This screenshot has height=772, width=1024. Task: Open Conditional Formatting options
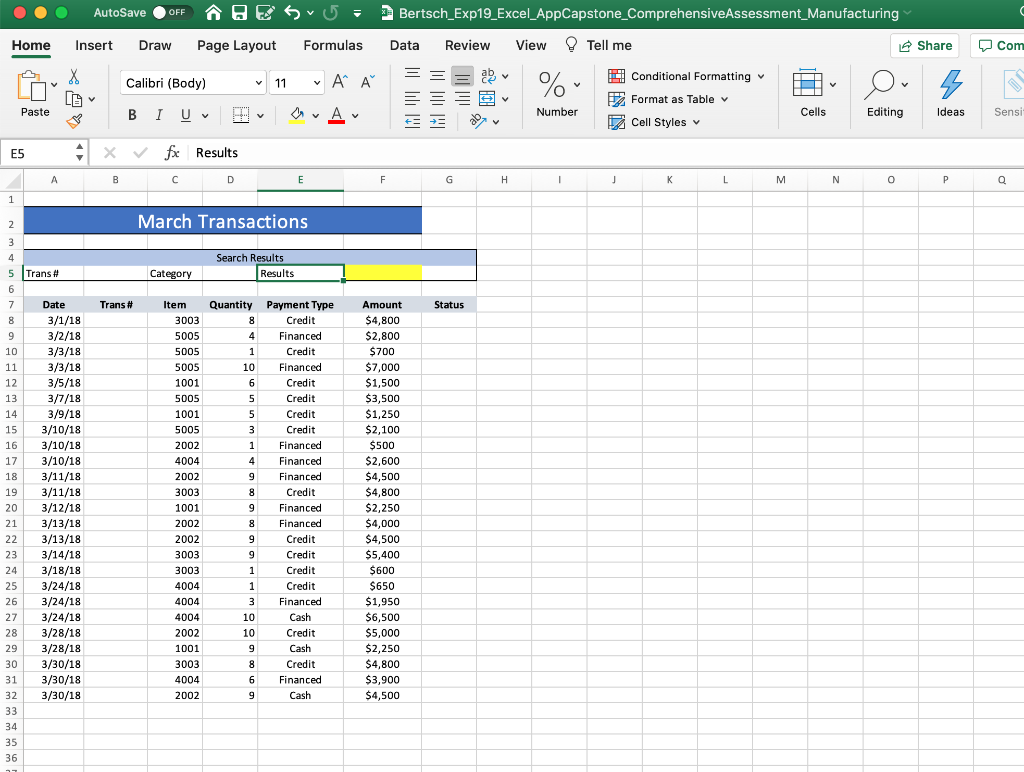[687, 76]
